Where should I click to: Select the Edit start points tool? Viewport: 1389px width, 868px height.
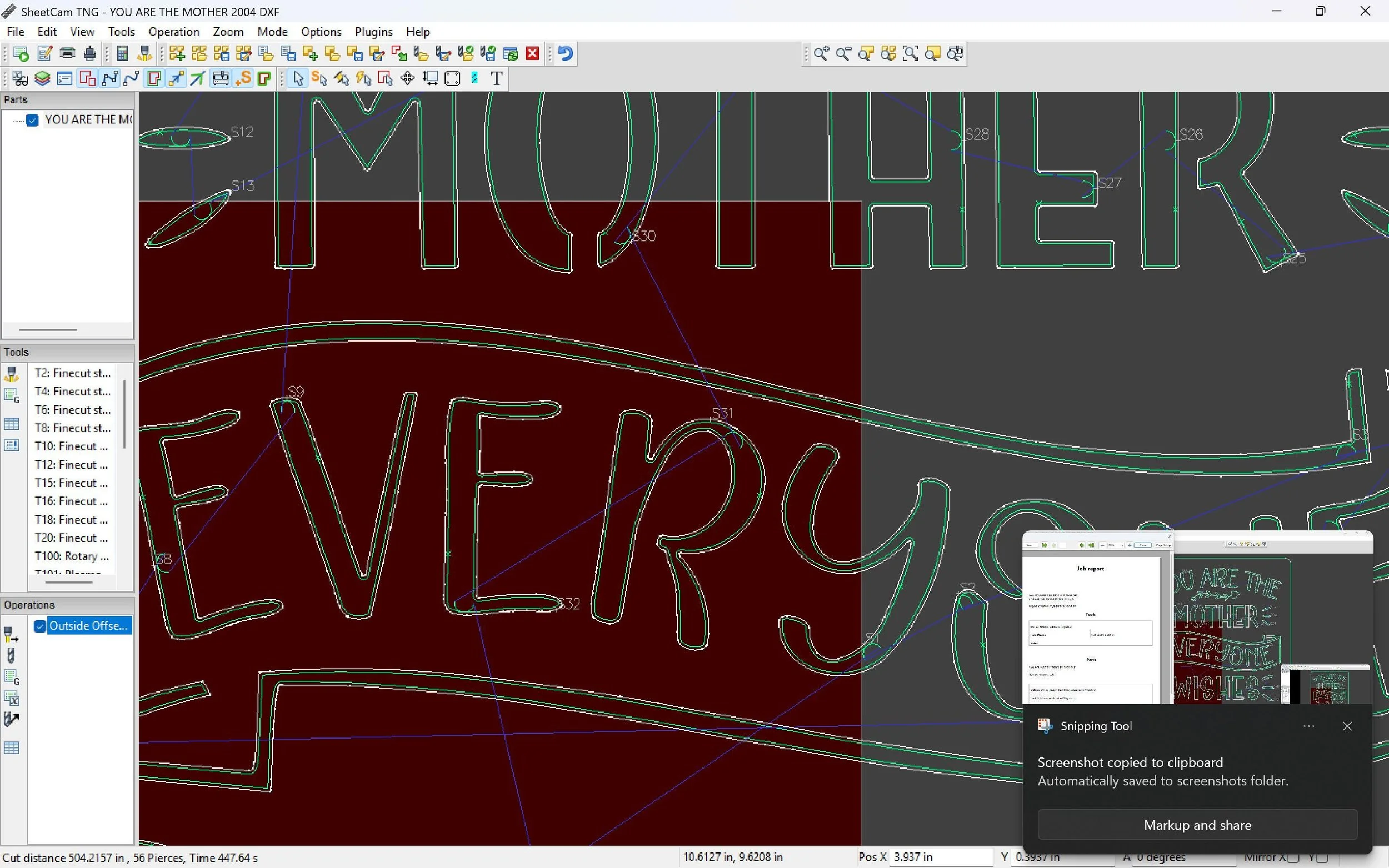point(320,78)
